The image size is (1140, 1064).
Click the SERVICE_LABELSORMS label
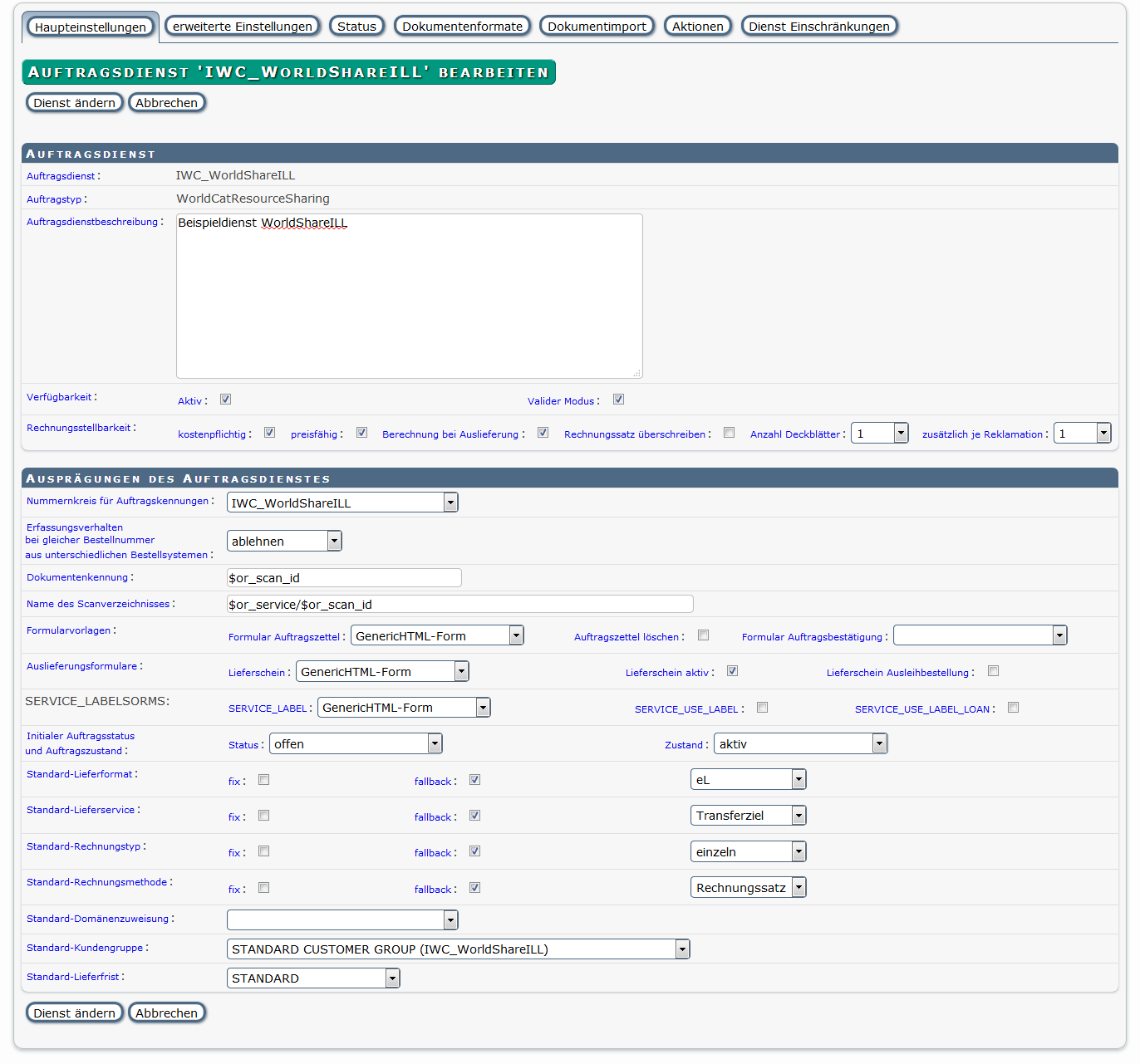[x=97, y=701]
